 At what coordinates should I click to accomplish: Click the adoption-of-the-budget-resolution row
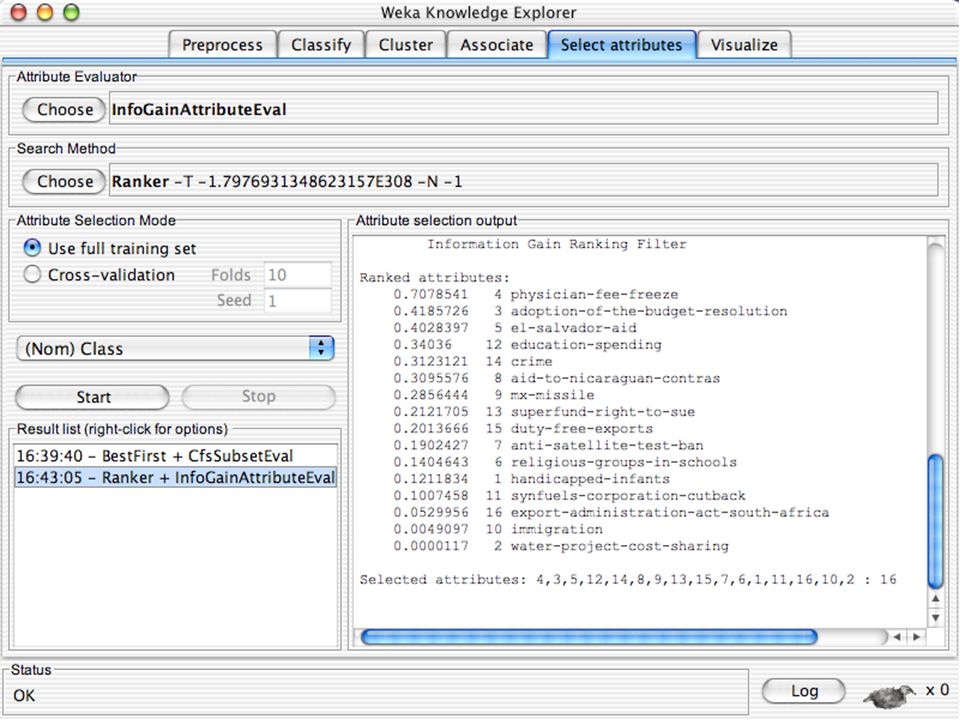click(590, 311)
